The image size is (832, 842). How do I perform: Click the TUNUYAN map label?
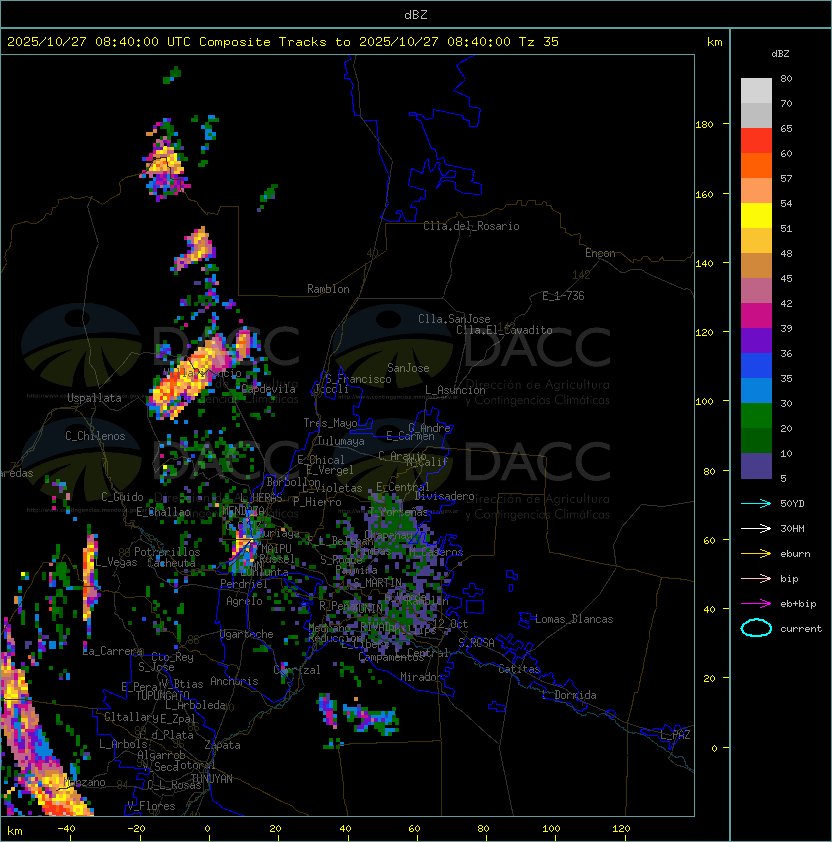212,779
